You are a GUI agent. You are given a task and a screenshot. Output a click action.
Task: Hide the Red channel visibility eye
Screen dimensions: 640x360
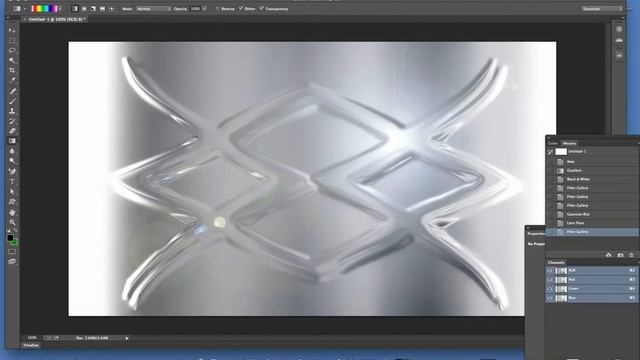[x=550, y=280]
